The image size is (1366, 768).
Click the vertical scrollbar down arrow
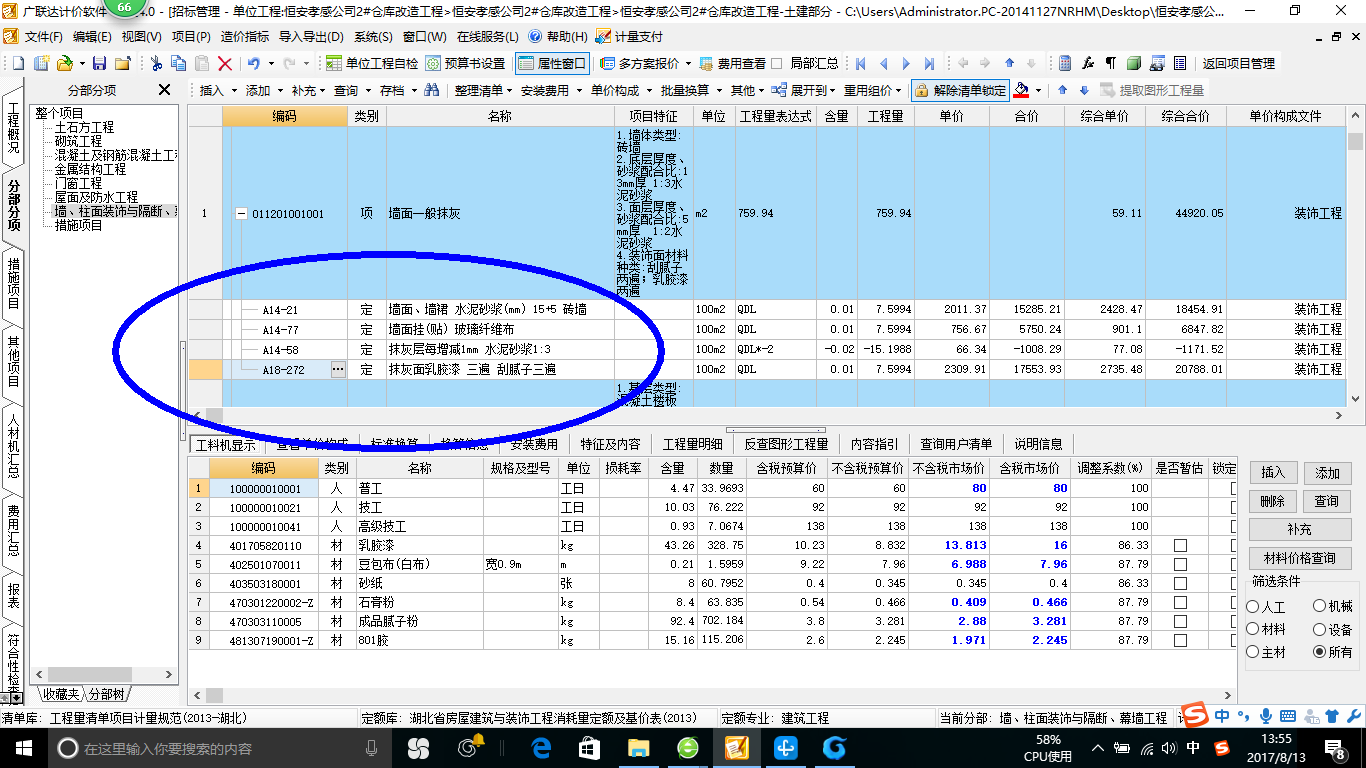(1356, 397)
